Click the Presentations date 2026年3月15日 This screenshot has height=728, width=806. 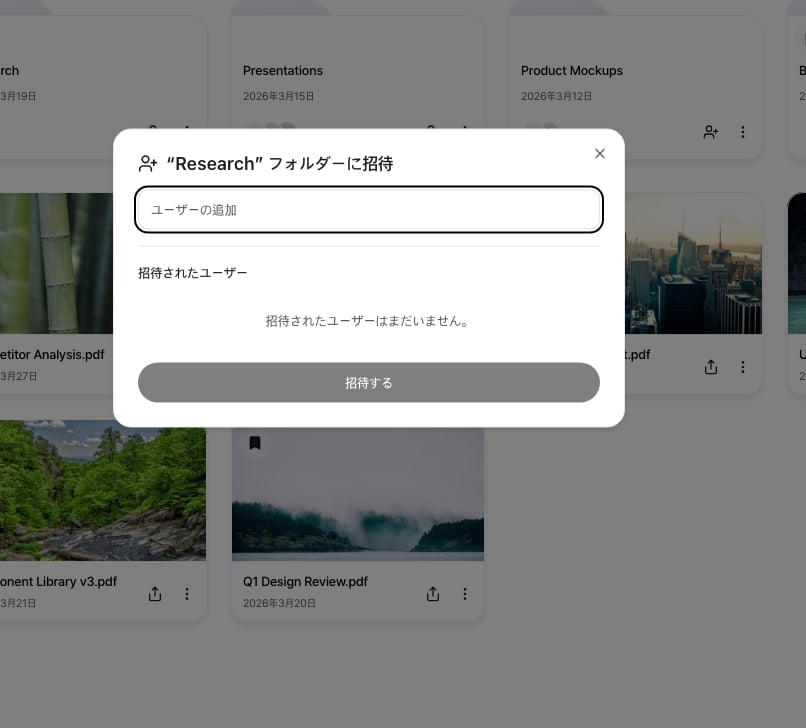click(278, 96)
